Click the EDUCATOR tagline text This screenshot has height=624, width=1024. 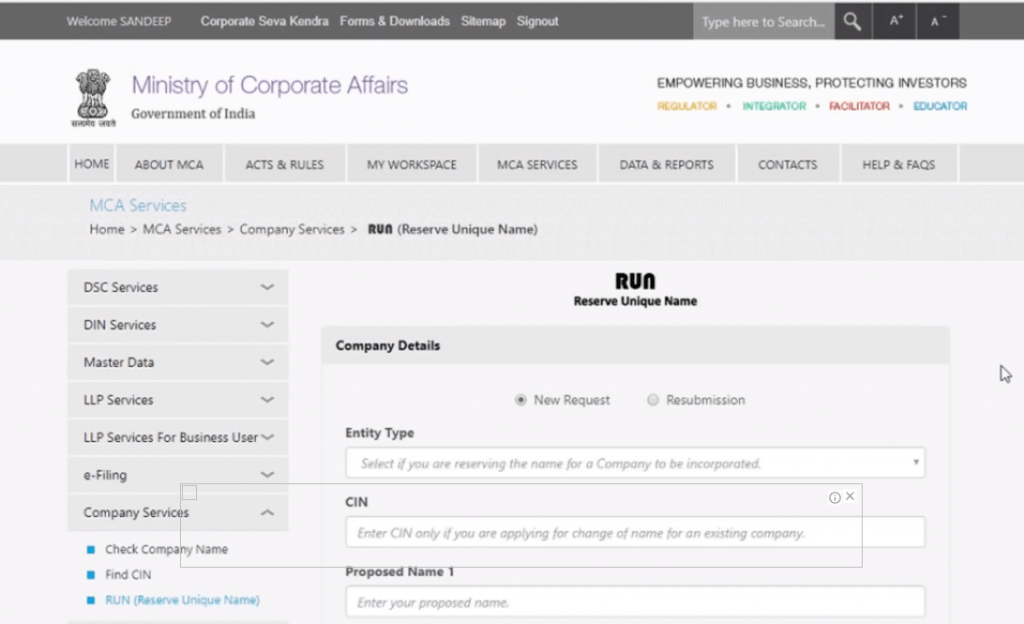(940, 106)
